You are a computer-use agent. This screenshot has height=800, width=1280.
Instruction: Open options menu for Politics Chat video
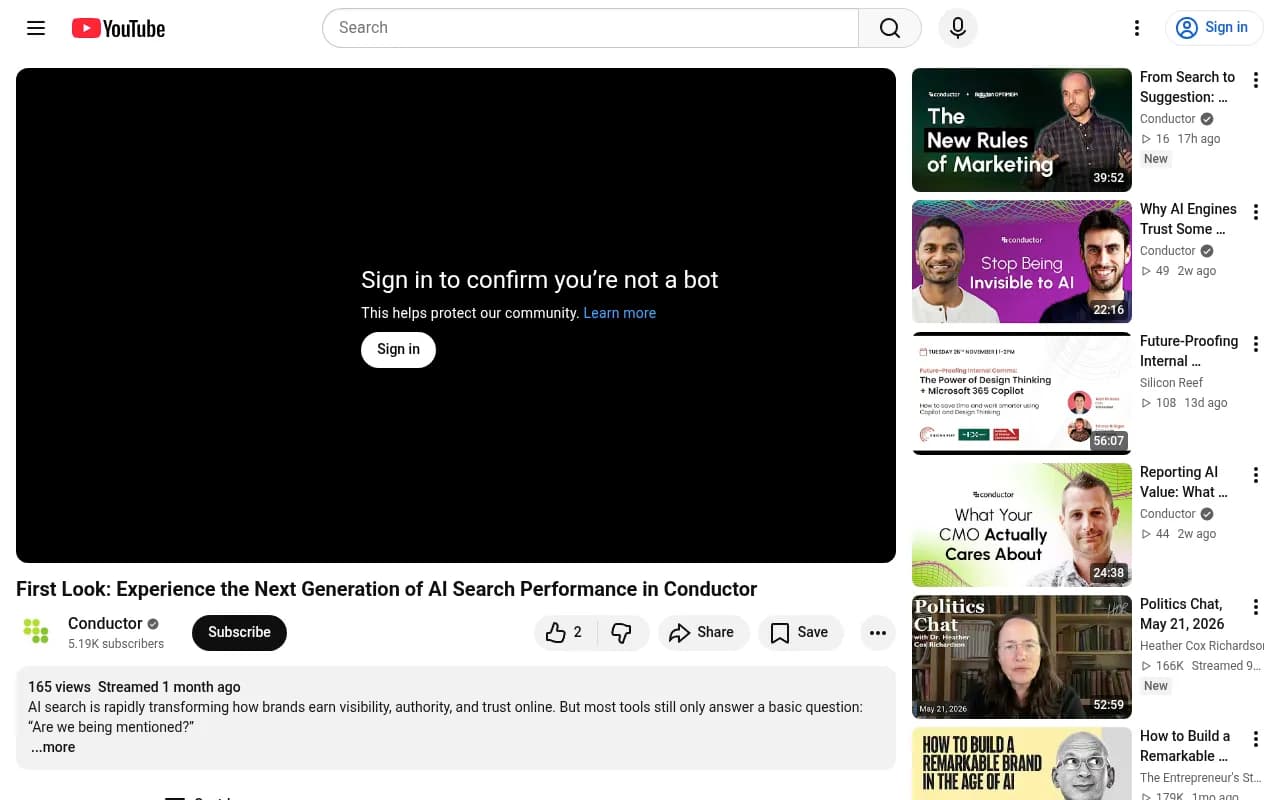coord(1256,607)
